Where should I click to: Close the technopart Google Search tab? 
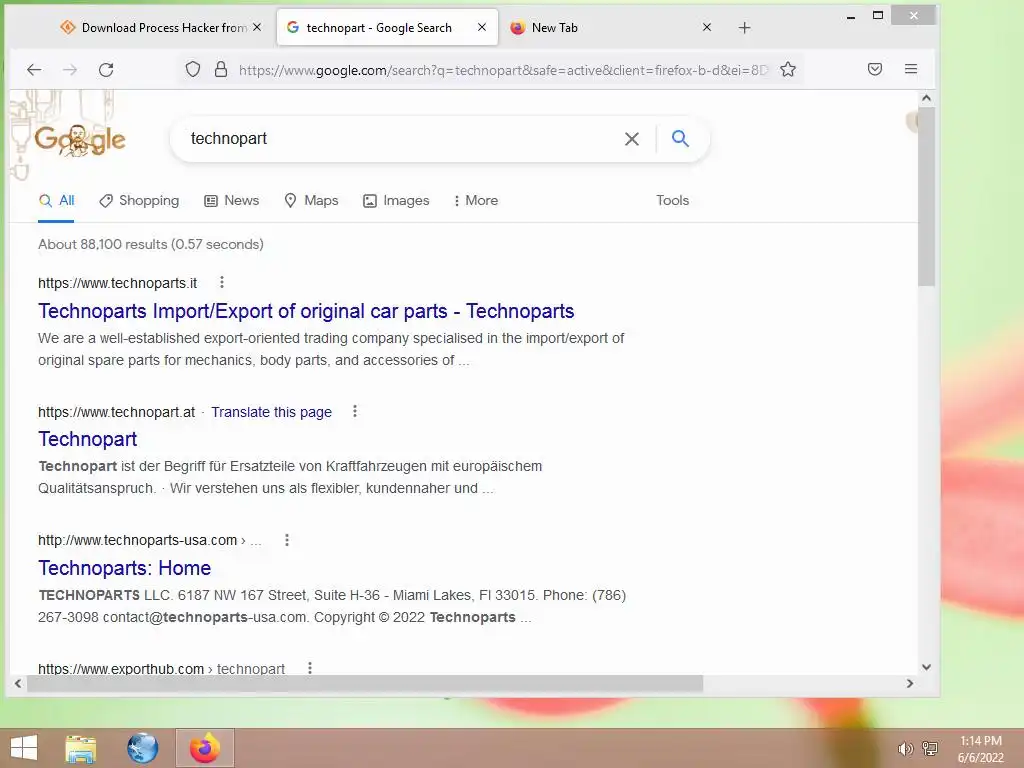pyautogui.click(x=482, y=27)
